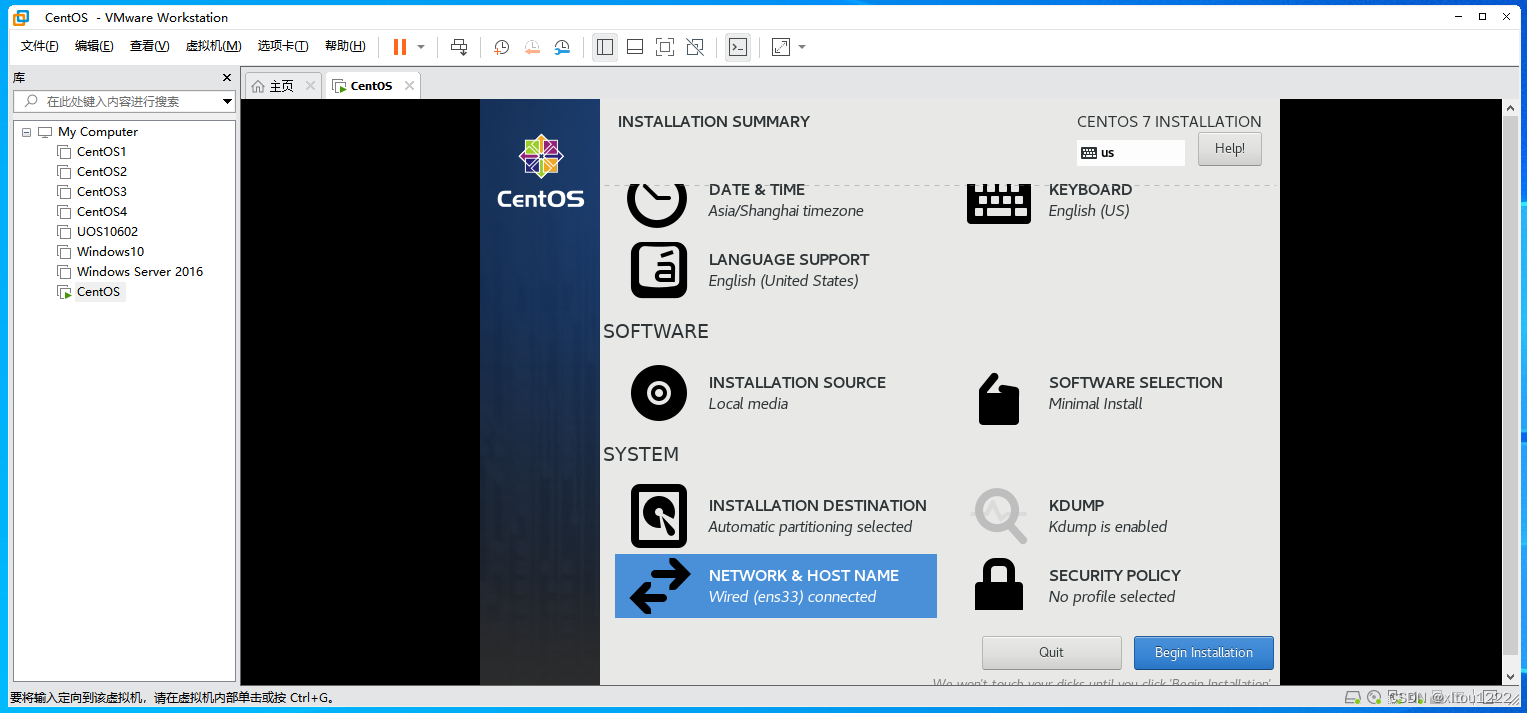Click the Unity mode toolbar icon
1527x713 pixels.
[x=695, y=47]
